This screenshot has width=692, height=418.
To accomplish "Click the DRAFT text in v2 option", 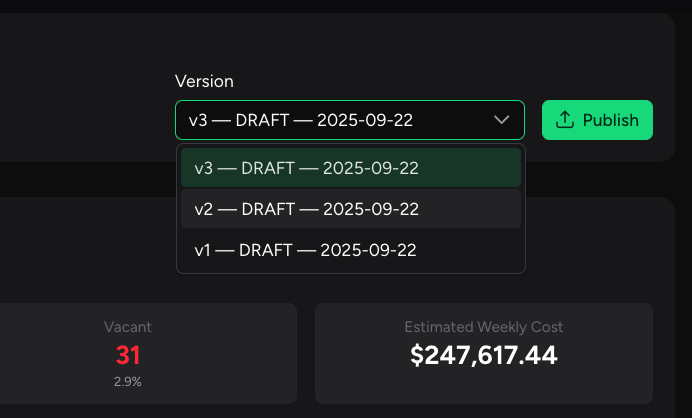I will coord(268,209).
